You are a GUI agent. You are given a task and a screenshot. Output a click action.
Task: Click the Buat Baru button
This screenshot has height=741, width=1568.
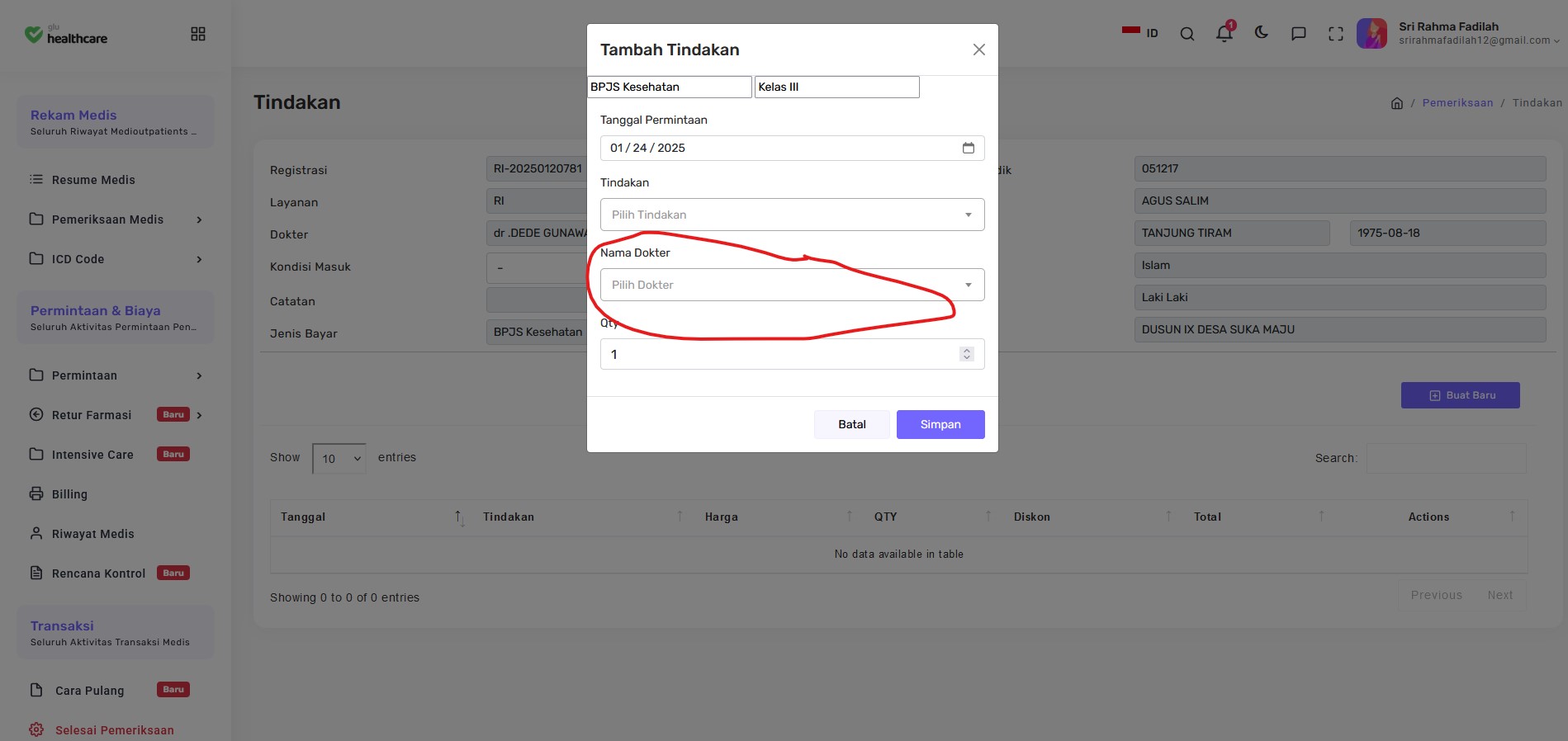(x=1460, y=395)
